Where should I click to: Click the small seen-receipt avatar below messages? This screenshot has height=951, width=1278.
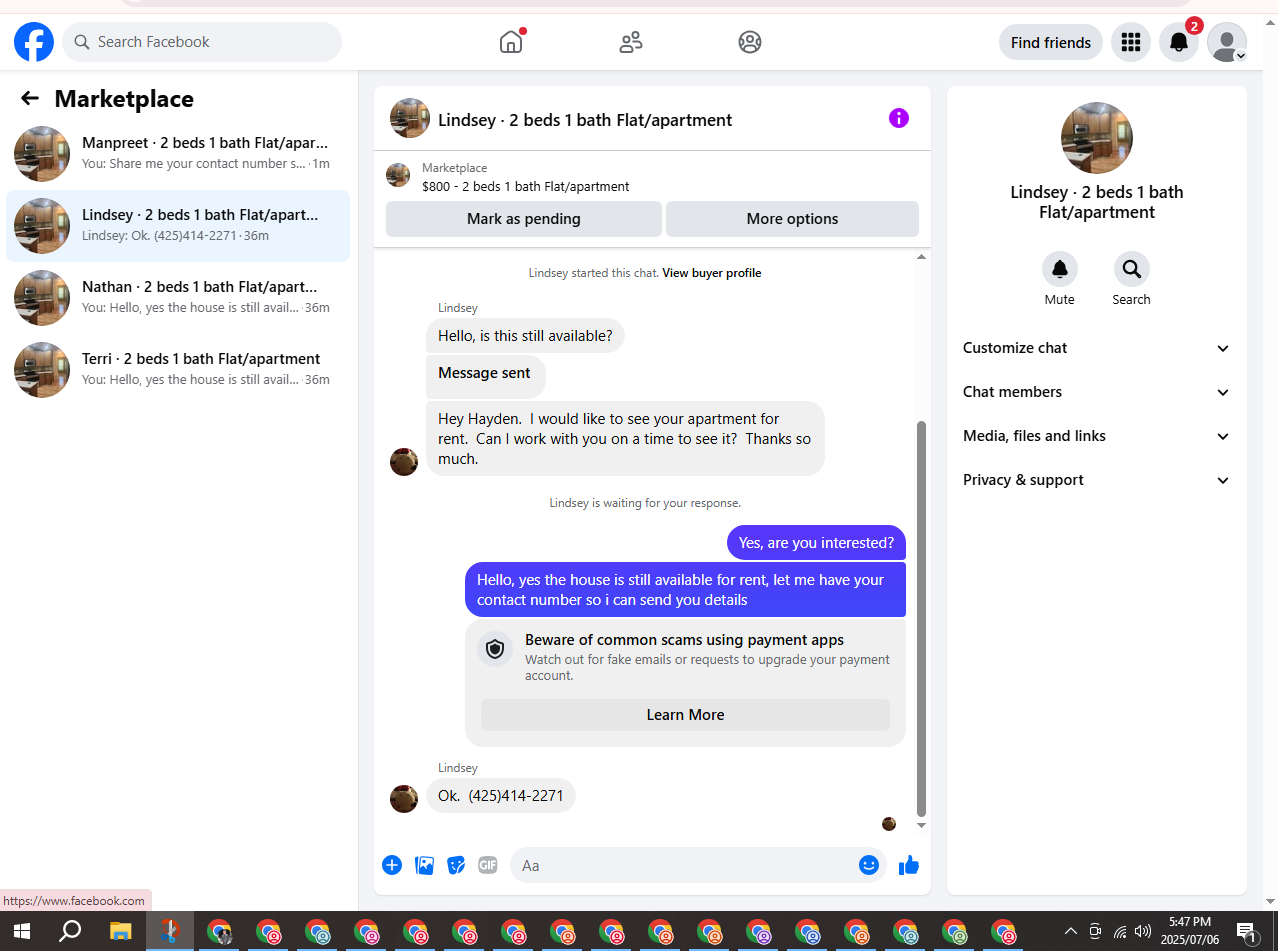coord(889,824)
